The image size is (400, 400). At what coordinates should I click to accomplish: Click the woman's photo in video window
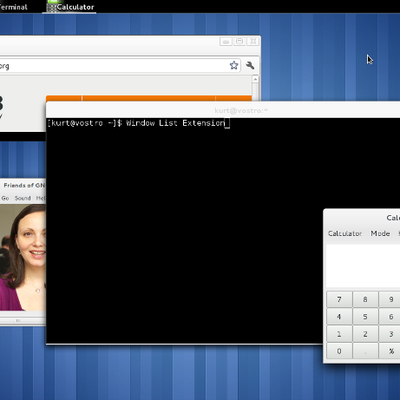(x=23, y=257)
